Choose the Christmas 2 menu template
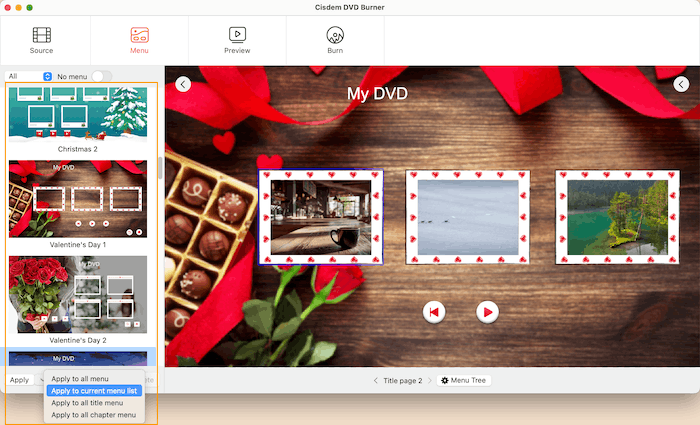The image size is (700, 425). point(78,112)
